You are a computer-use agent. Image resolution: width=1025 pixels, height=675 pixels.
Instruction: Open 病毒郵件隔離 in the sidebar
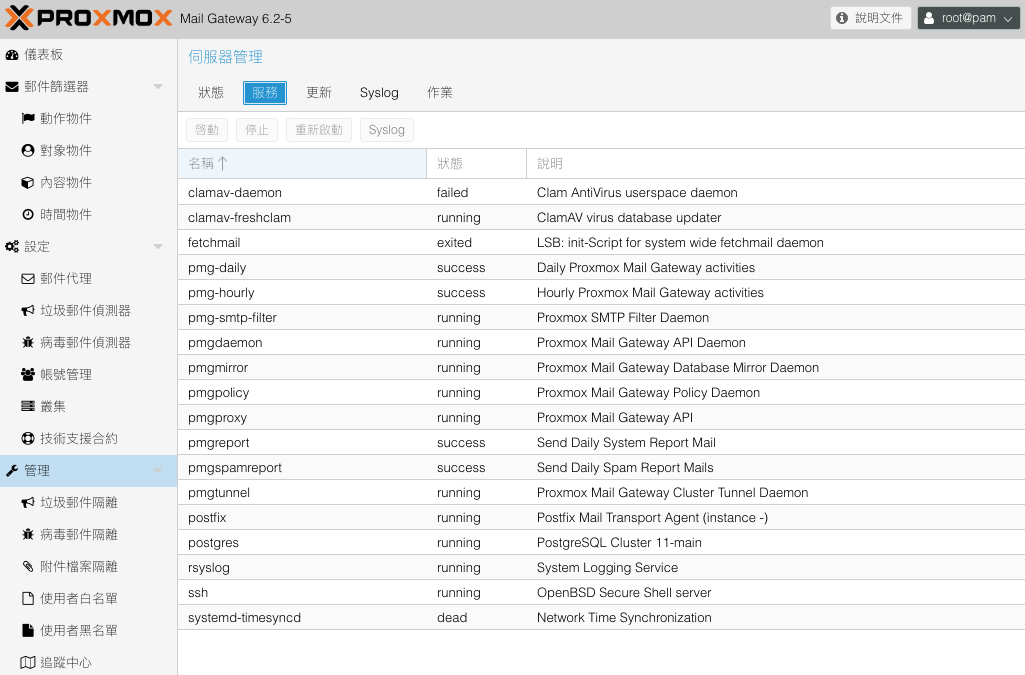coord(89,535)
